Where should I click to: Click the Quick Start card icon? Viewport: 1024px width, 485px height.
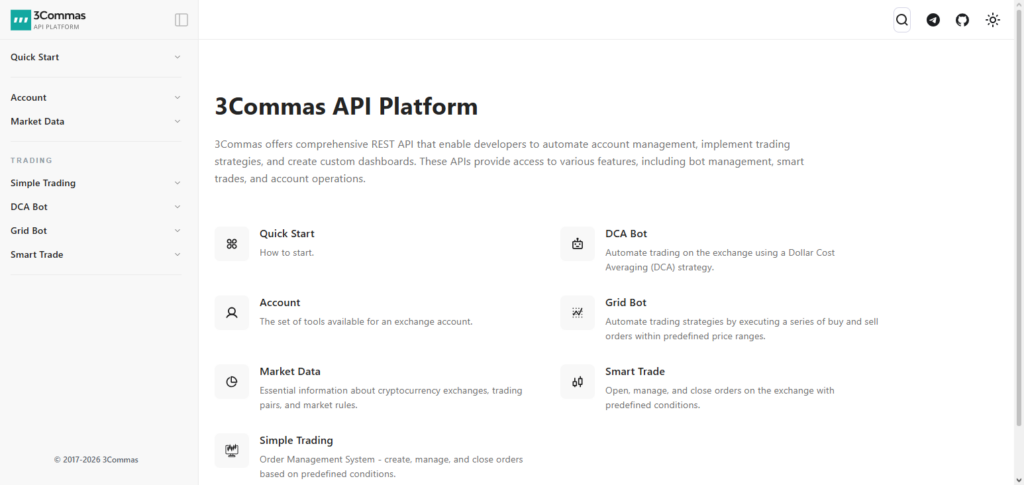[232, 243]
